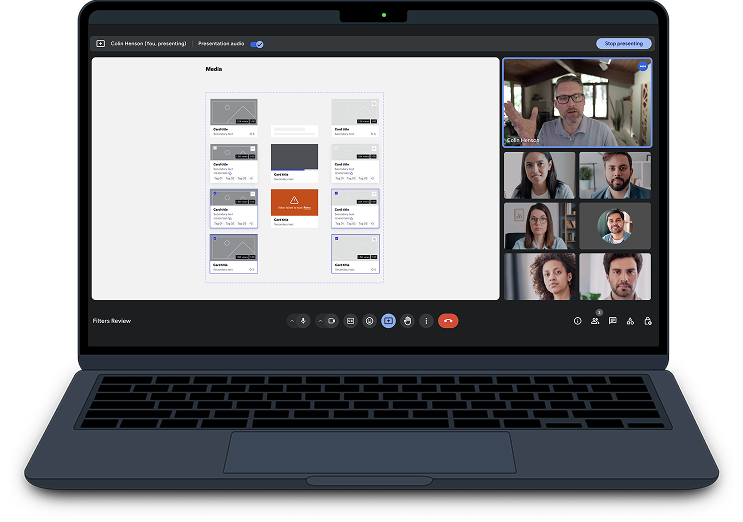
Task: Open the activities icon
Action: tap(630, 321)
